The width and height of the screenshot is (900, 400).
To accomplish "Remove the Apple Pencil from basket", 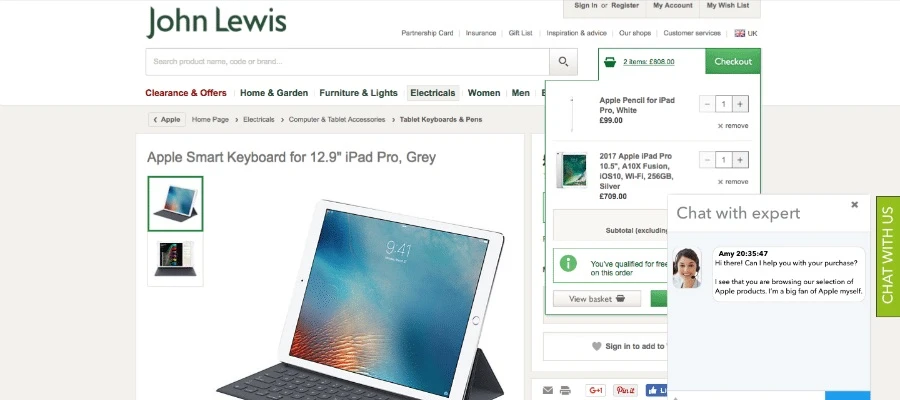I will click(733, 126).
